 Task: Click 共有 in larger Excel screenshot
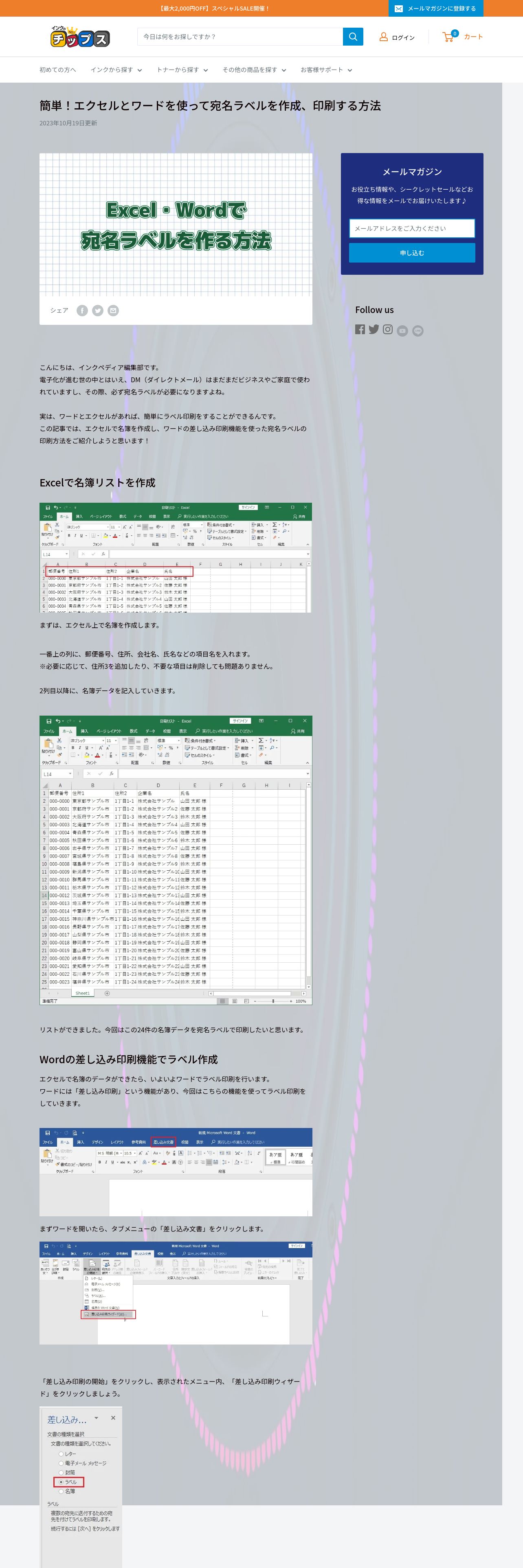point(298,731)
